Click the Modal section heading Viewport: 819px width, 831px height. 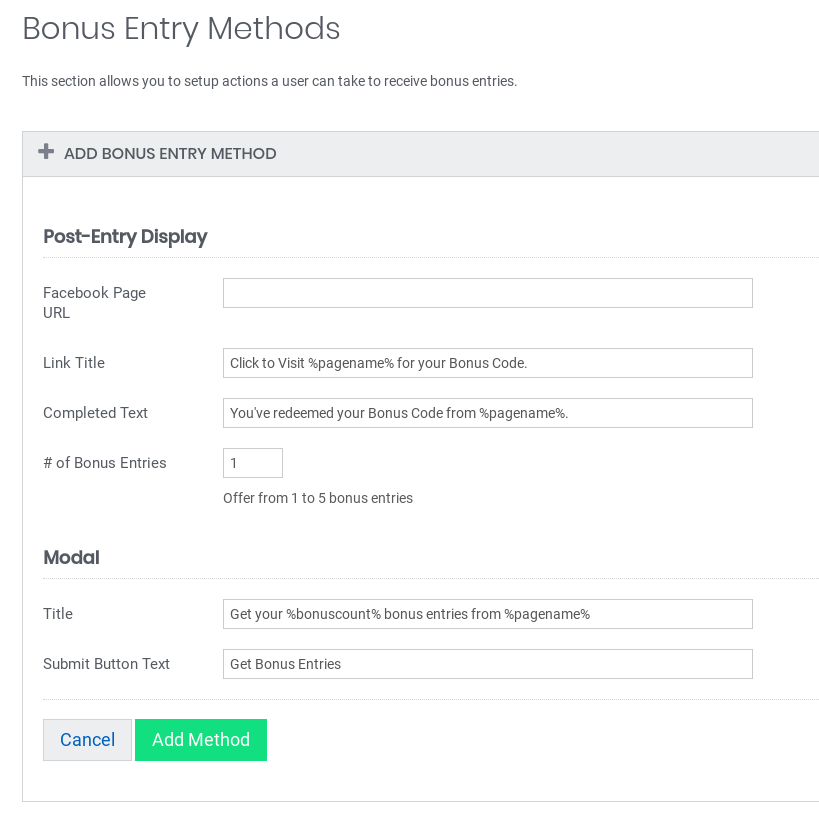pyautogui.click(x=71, y=558)
